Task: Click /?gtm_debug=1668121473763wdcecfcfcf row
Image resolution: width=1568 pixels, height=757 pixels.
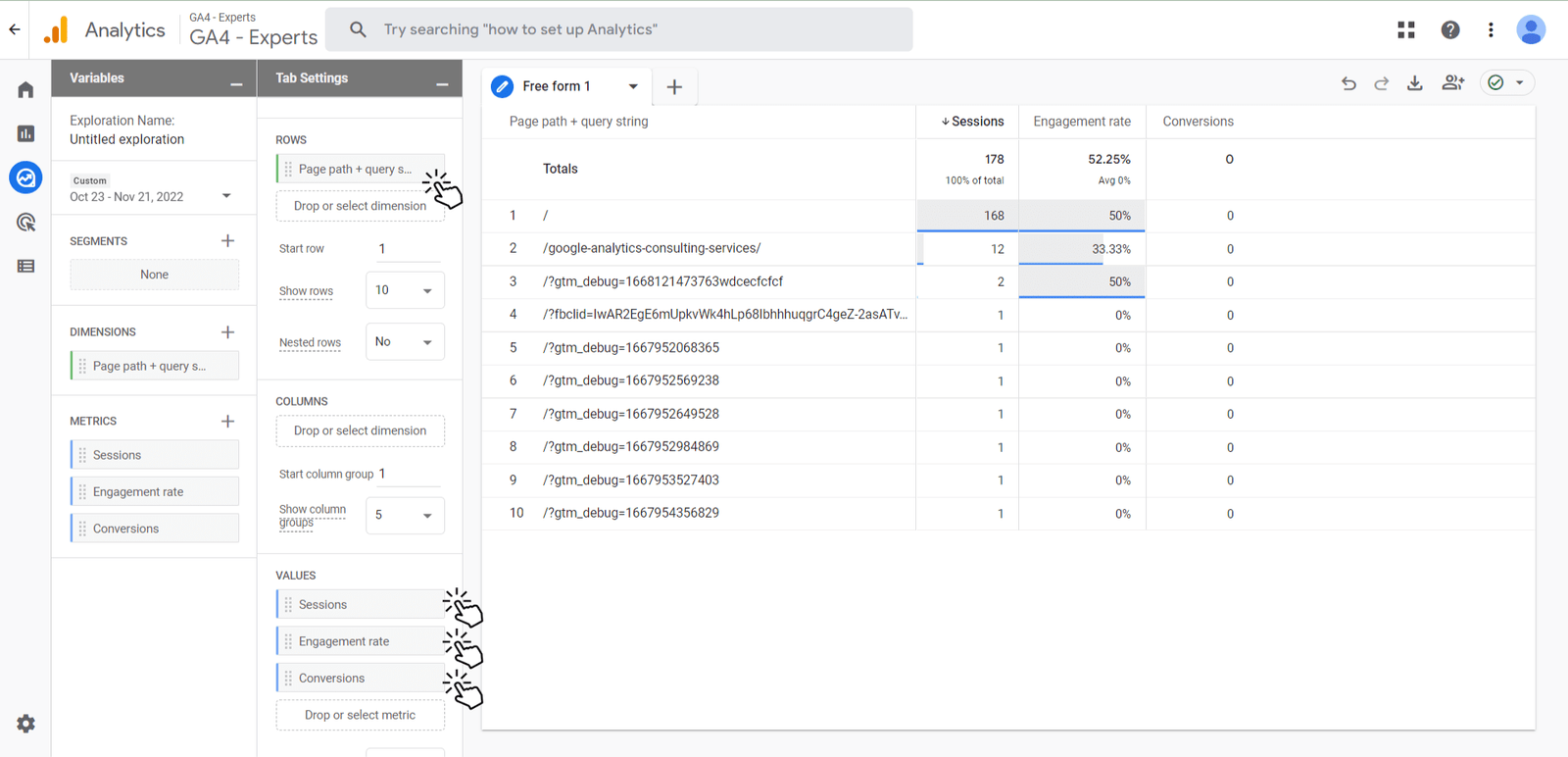Action: pos(662,281)
